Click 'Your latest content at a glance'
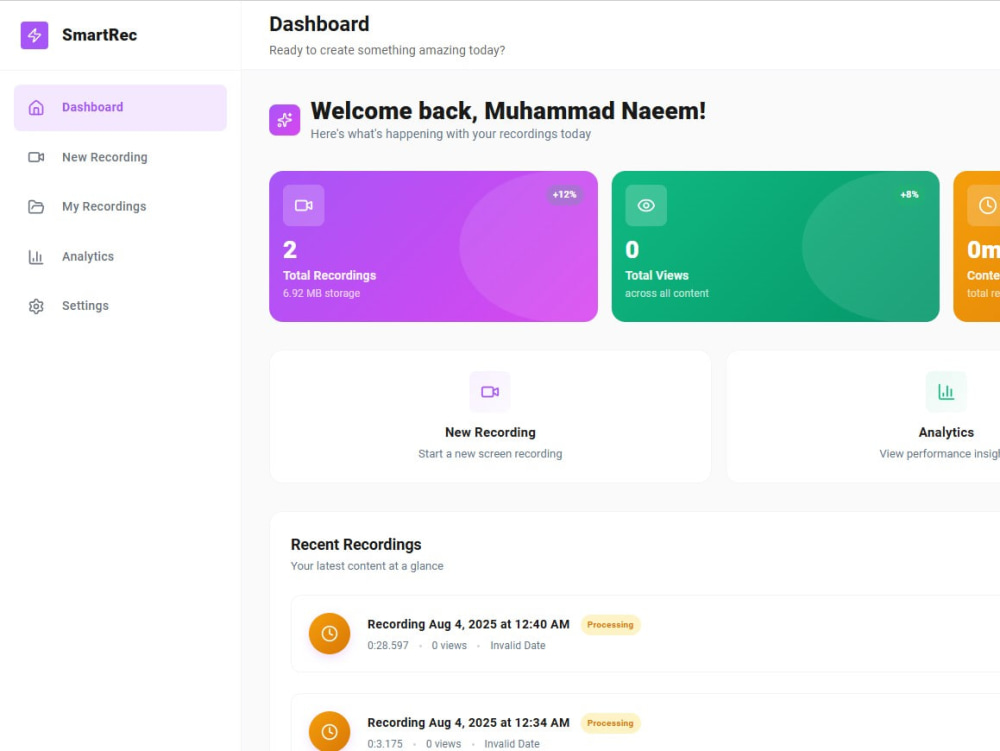Screen dimensions: 1000x751 click(x=367, y=566)
